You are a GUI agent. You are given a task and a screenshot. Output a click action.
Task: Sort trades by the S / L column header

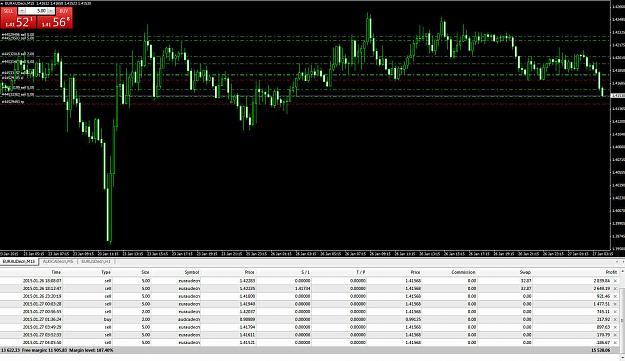point(305,272)
